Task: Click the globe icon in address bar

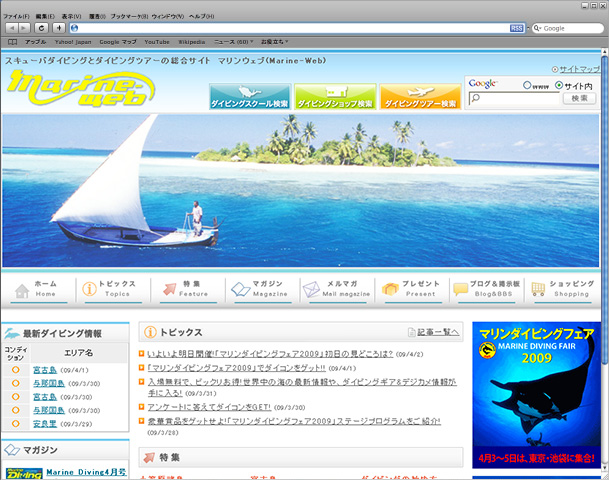Action: pyautogui.click(x=75, y=28)
